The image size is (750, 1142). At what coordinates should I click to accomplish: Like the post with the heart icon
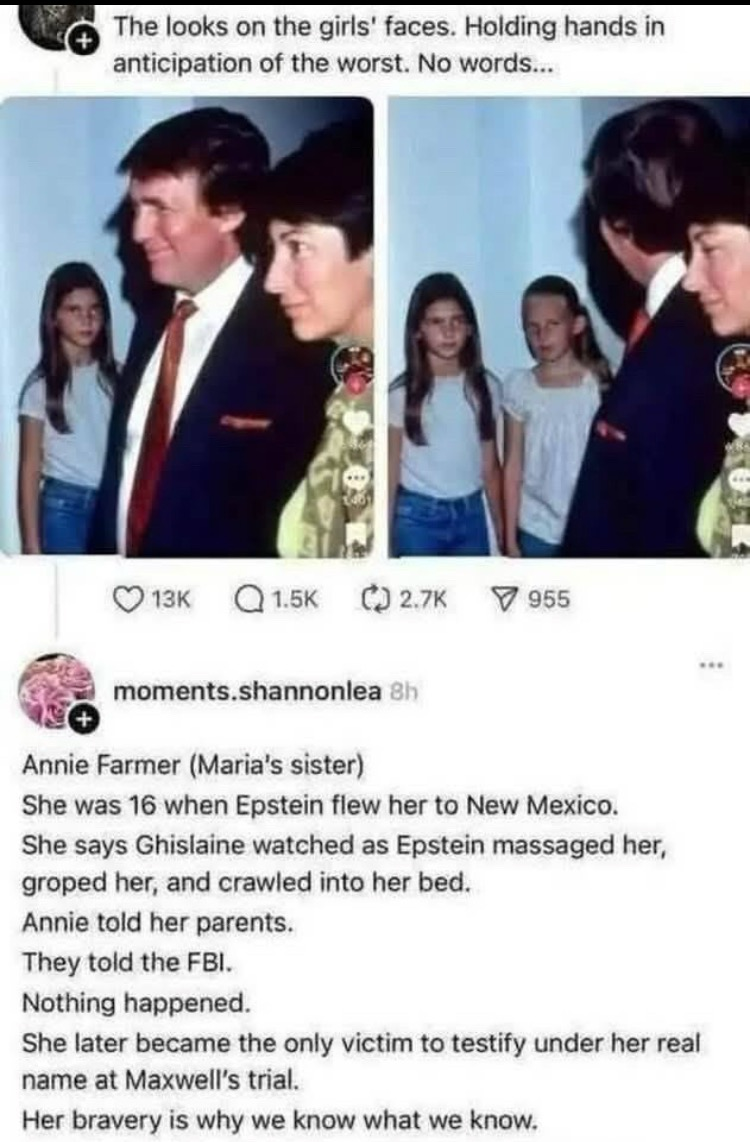coord(129,598)
